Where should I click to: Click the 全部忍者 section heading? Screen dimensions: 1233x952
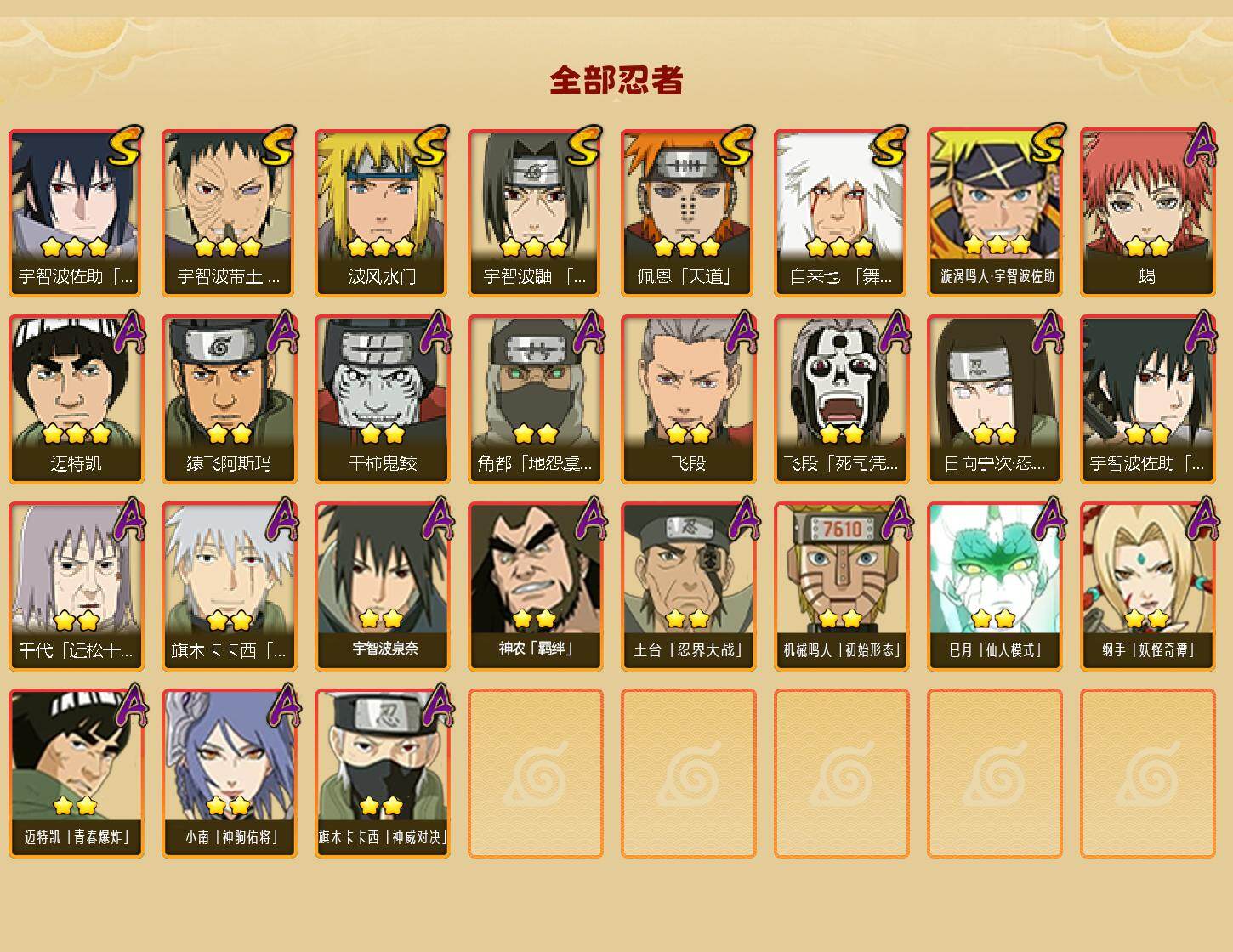click(x=616, y=80)
